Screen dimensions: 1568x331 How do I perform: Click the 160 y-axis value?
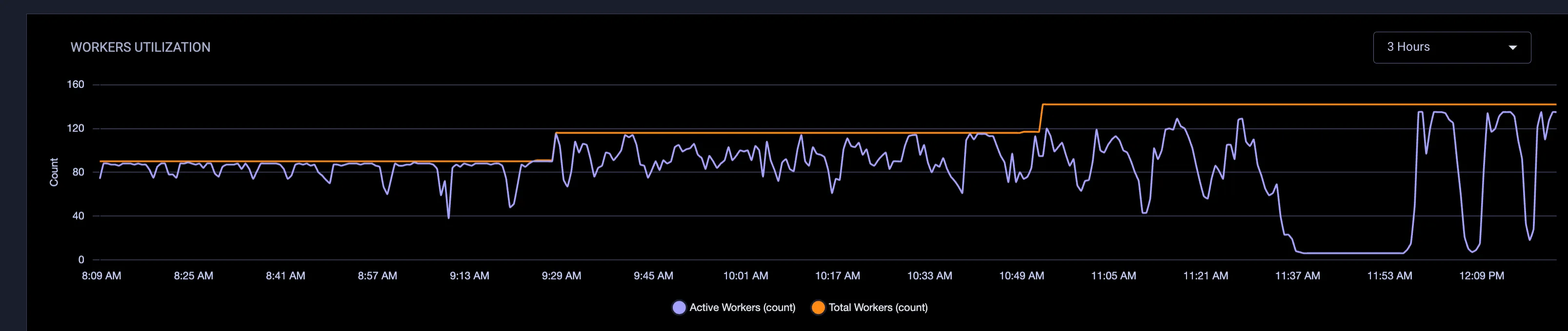point(76,84)
